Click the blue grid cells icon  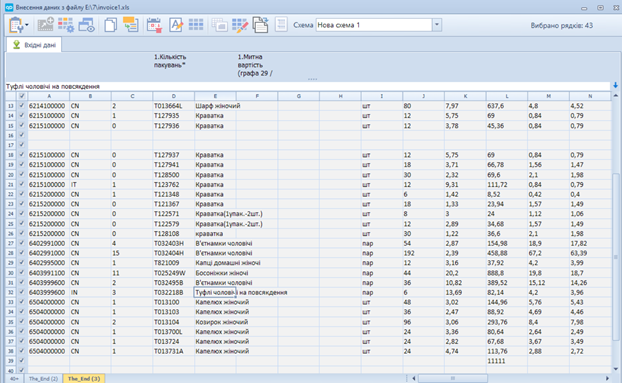(196, 25)
